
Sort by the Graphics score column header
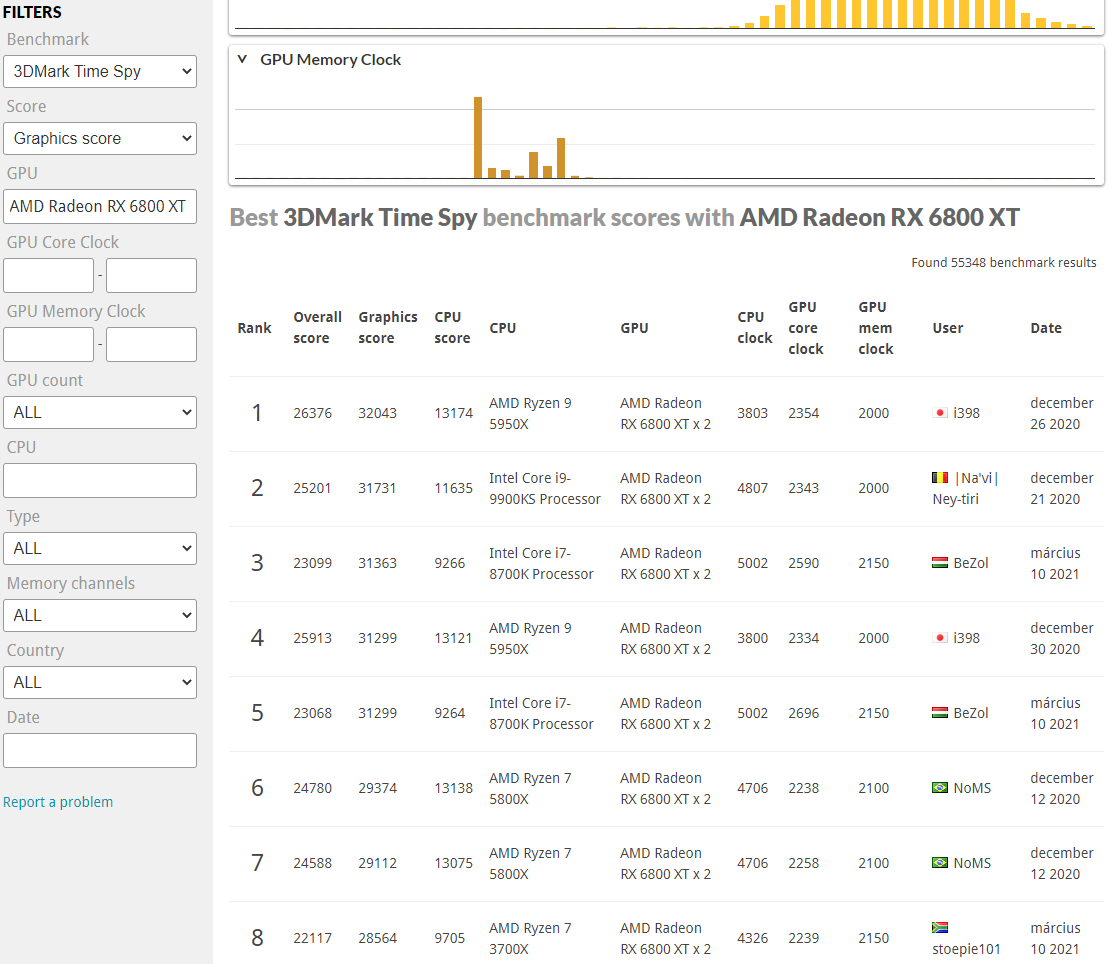pyautogui.click(x=388, y=328)
